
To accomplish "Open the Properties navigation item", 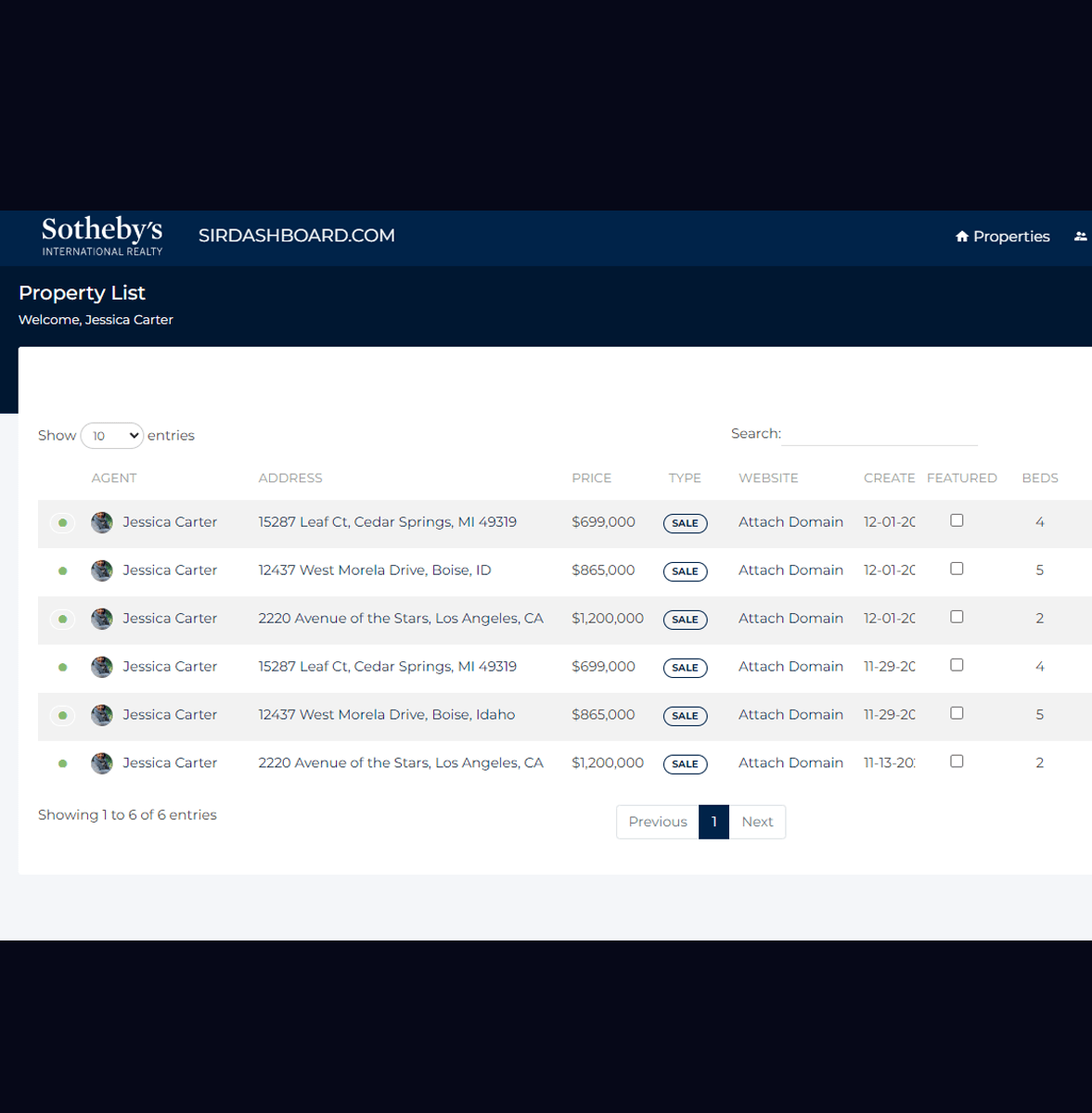I will 1002,237.
